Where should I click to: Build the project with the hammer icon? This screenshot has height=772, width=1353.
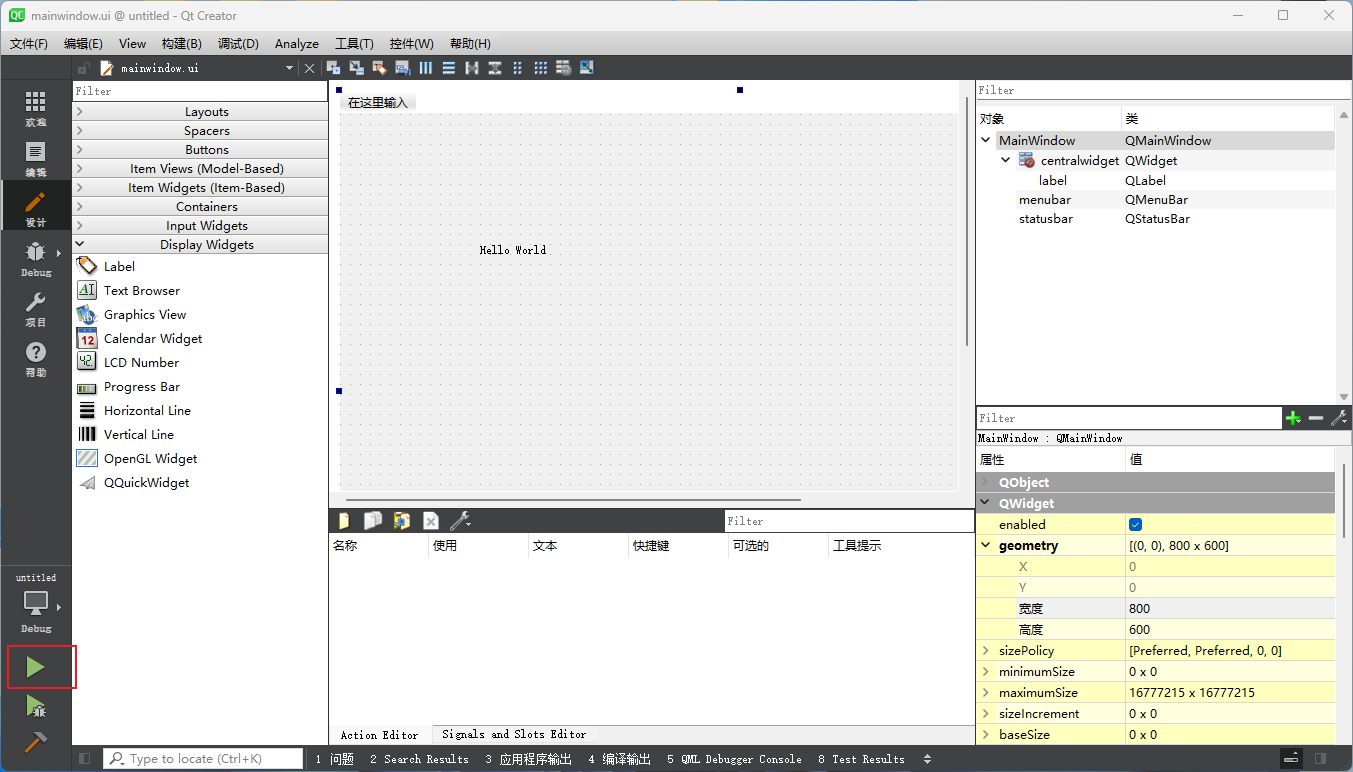36,743
